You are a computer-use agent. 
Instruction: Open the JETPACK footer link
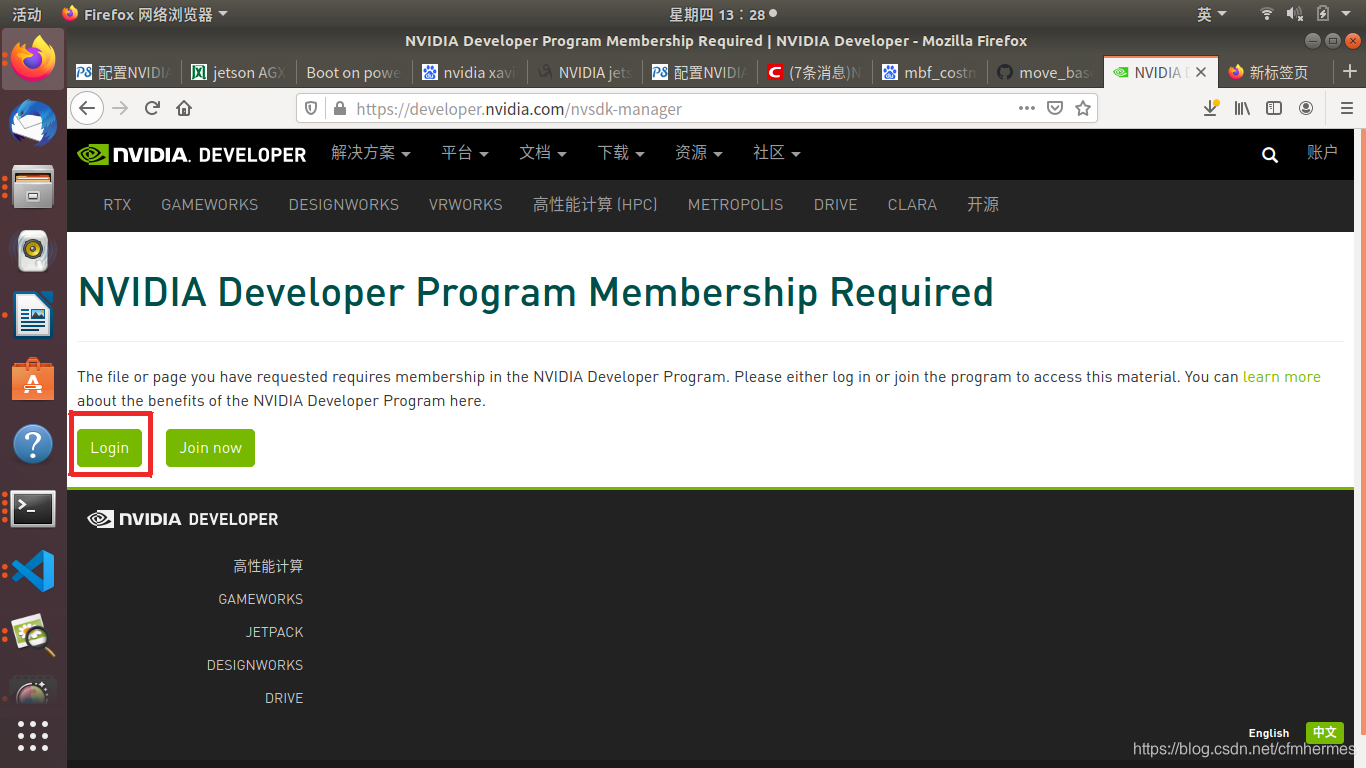pos(275,632)
